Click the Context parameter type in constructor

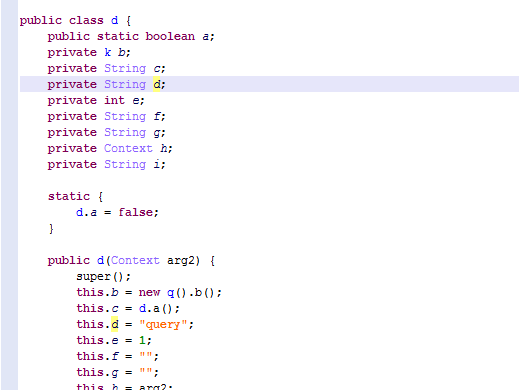point(135,260)
